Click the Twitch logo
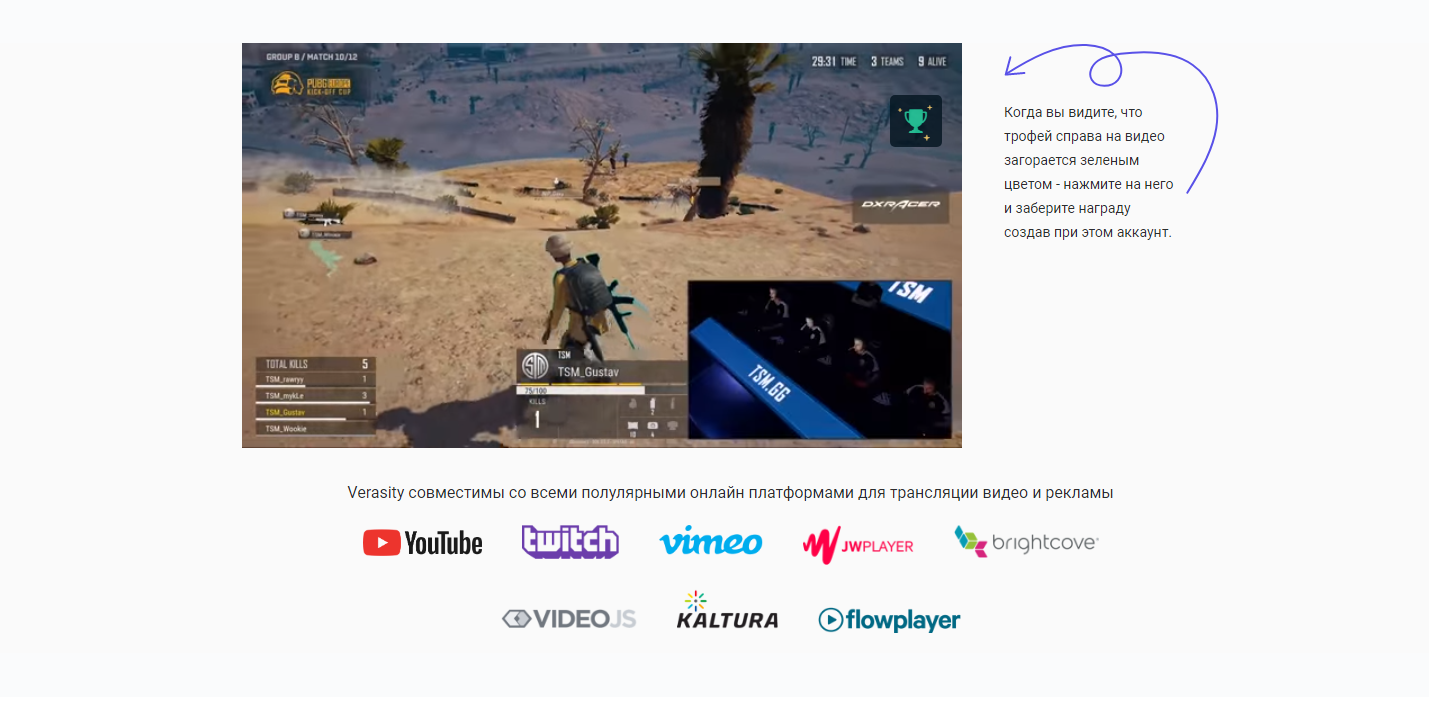The image size is (1429, 710). tap(570, 541)
